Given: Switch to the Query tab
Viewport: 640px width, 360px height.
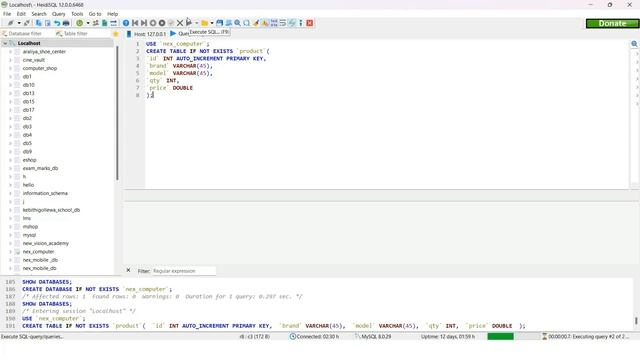Looking at the screenshot, I should point(179,34).
